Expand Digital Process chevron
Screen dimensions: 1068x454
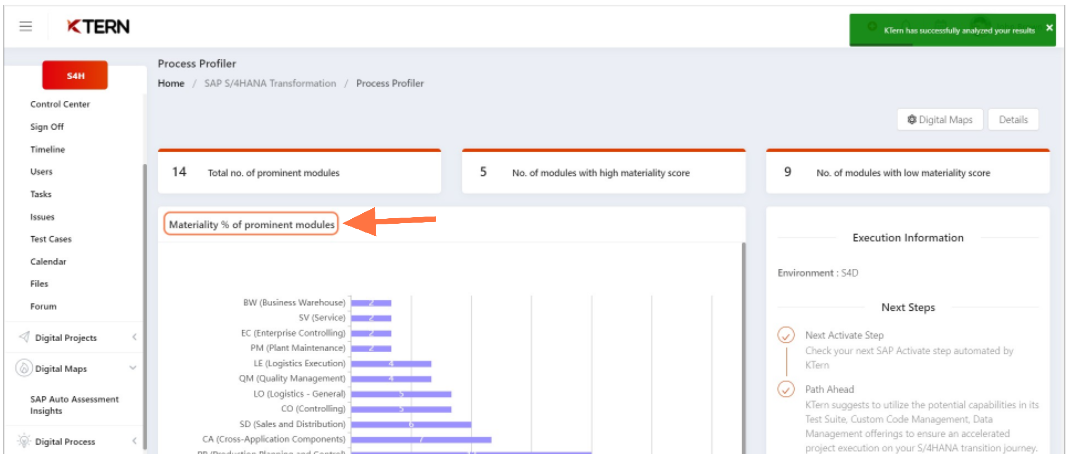(134, 441)
